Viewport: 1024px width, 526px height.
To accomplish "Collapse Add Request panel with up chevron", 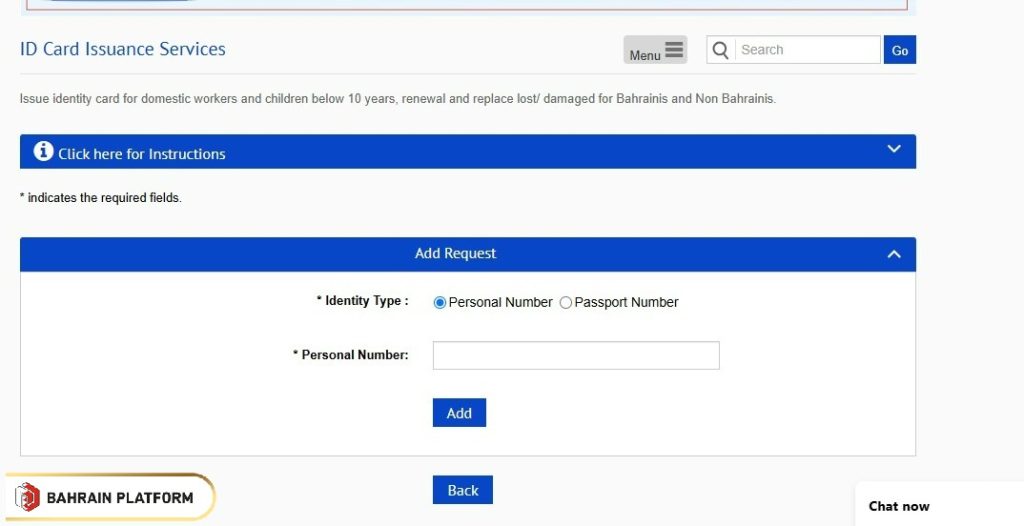I will 894,255.
